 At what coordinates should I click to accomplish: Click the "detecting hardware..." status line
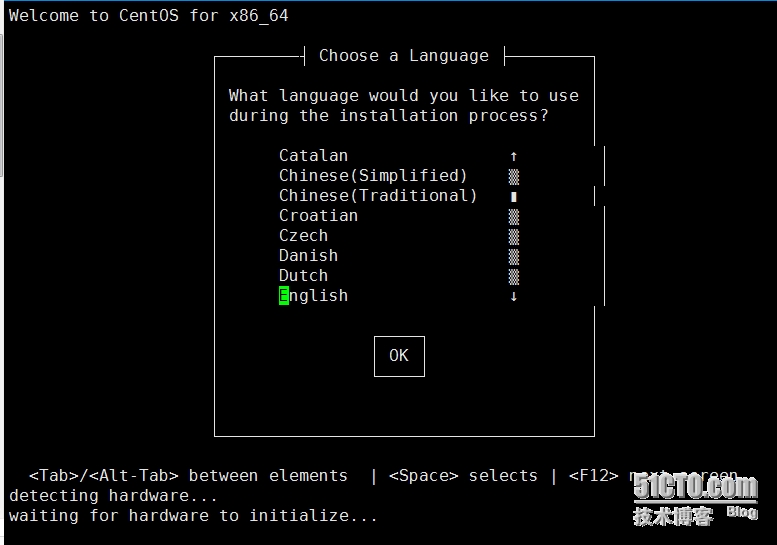pos(113,496)
